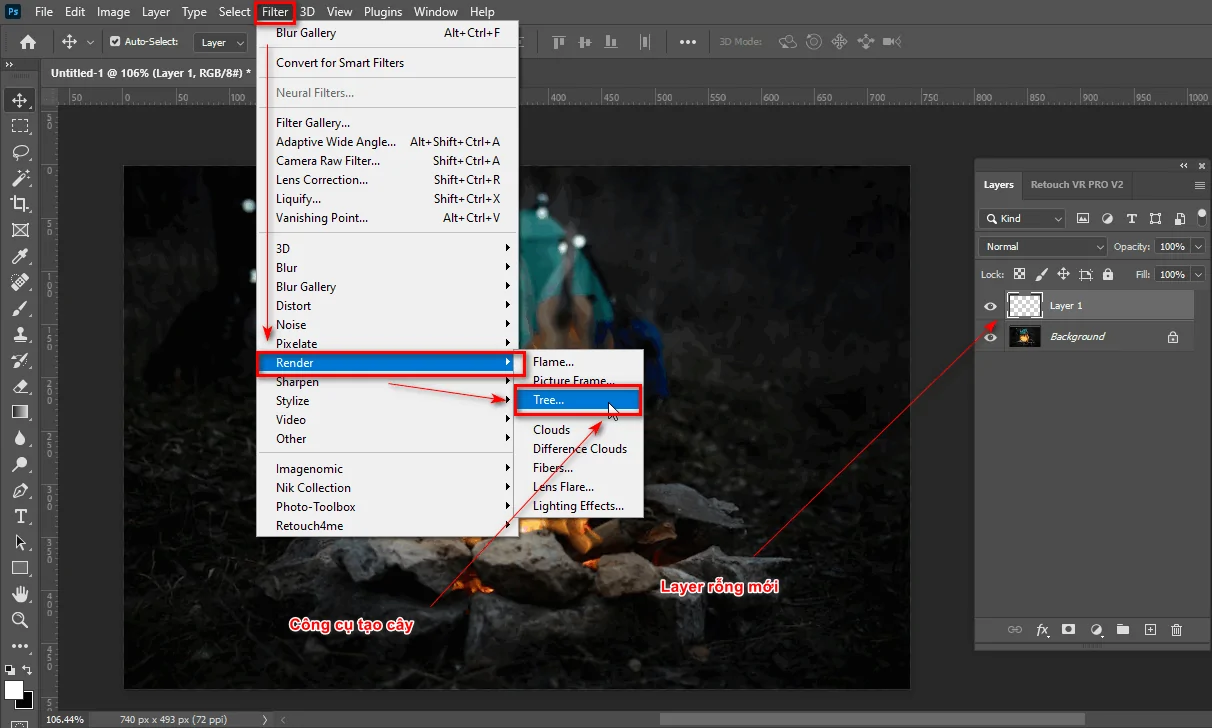The height and width of the screenshot is (728, 1212).
Task: Open the Kind filter dropdown
Action: tap(1021, 218)
